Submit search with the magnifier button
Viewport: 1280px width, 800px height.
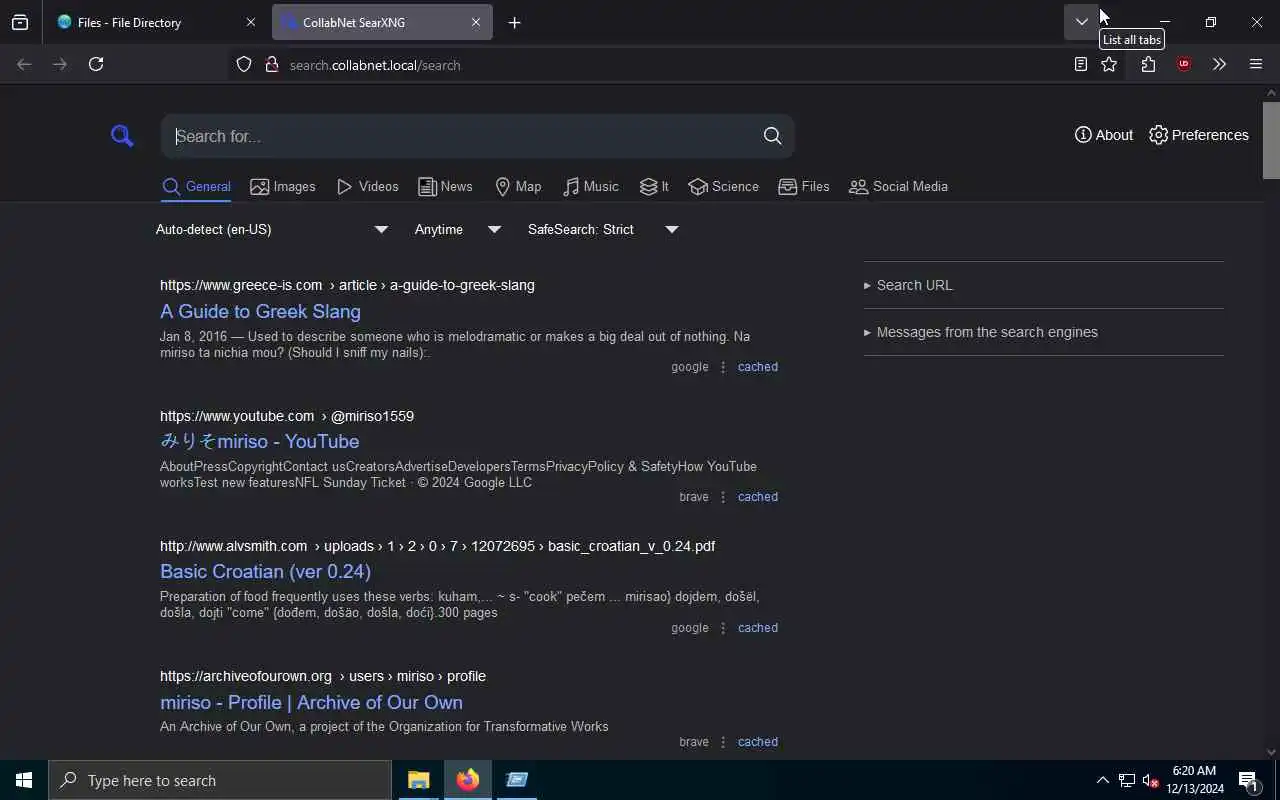772,136
